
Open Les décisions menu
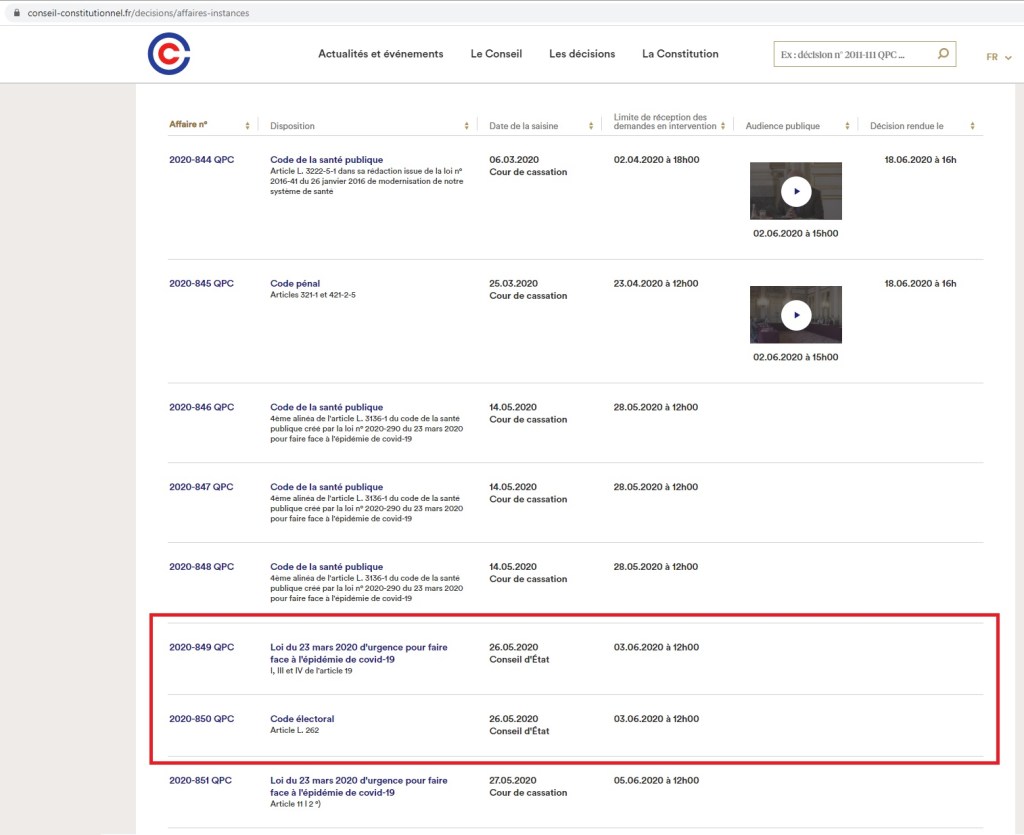[x=582, y=54]
